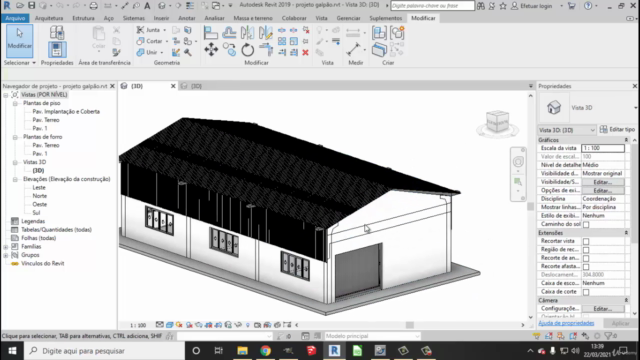Screen dimensions: 640x360
Task: Open Type Properties icon above Propriedades
Action: click(57, 32)
